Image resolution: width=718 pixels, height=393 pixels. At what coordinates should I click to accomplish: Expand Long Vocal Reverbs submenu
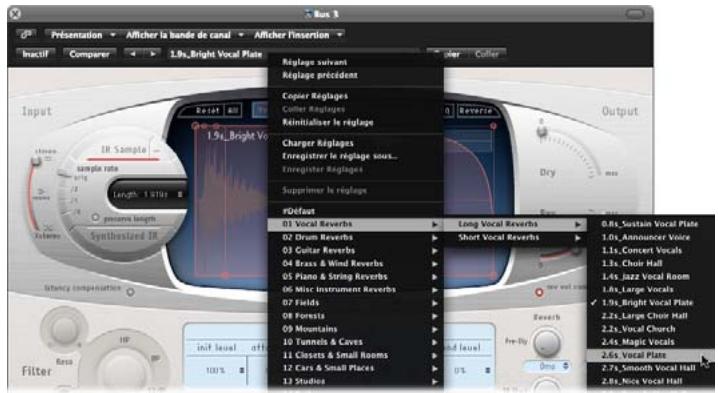coord(515,224)
